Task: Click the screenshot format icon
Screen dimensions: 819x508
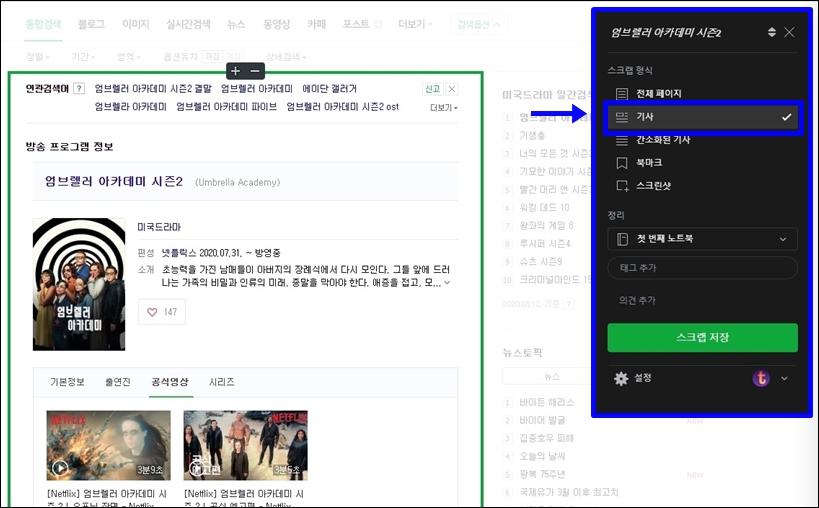Action: [622, 186]
